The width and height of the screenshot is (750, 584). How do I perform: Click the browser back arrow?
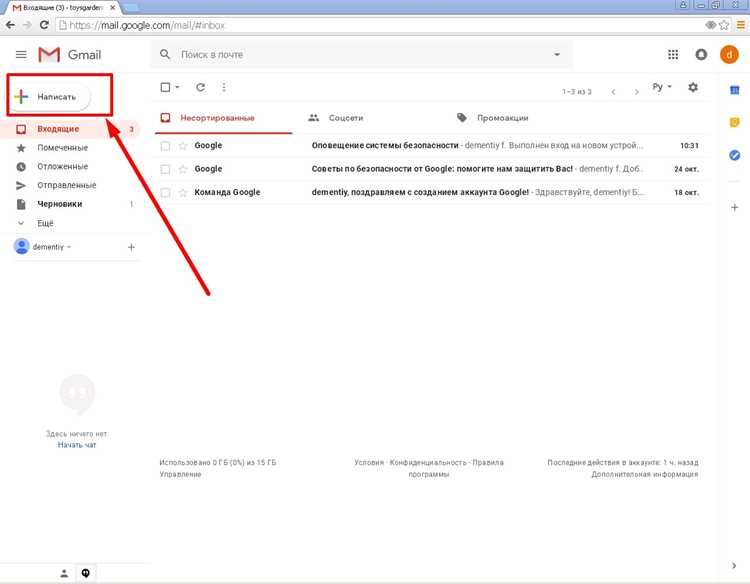coord(10,25)
